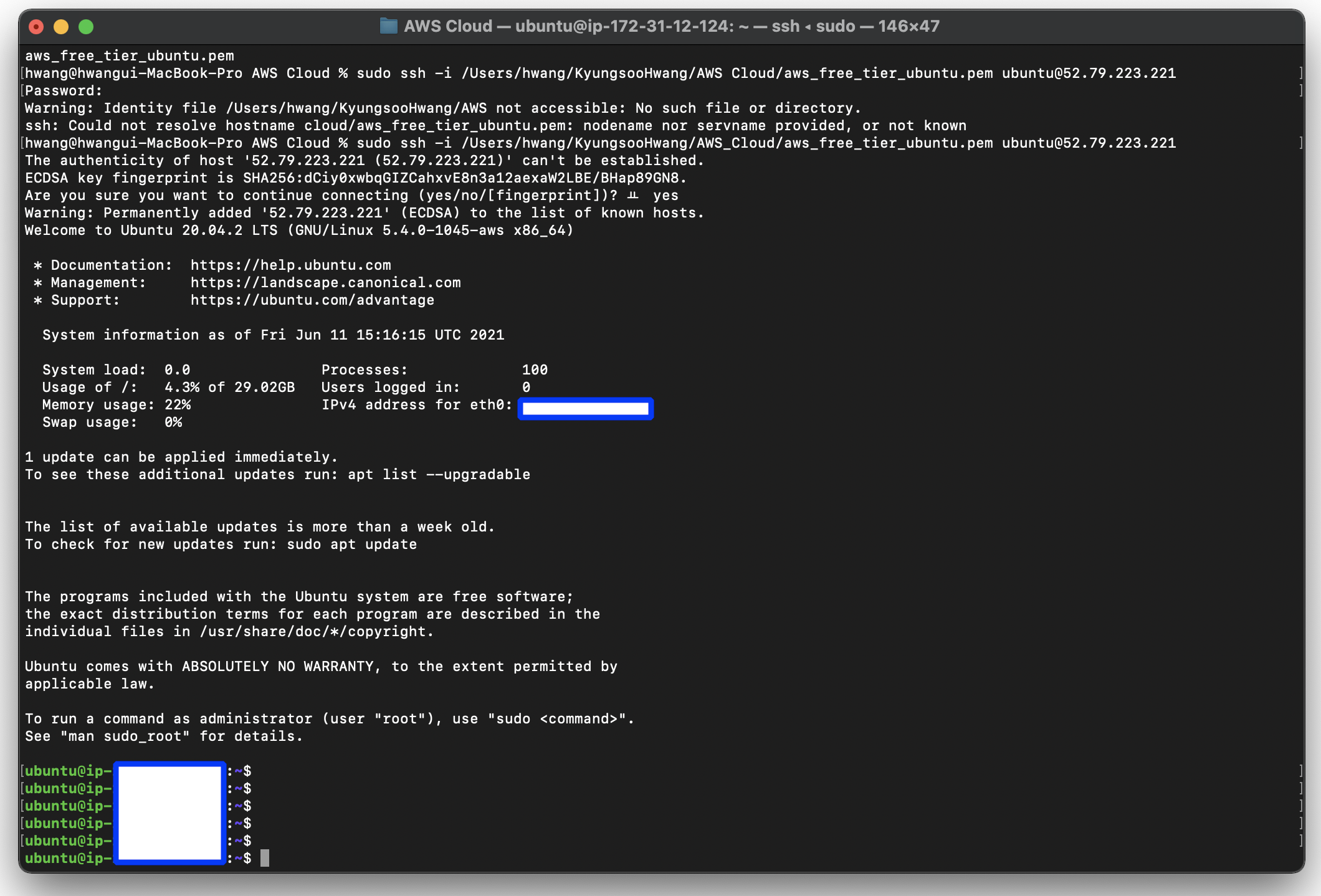Open the https://help.ubuntu.com documentation link

pos(290,265)
